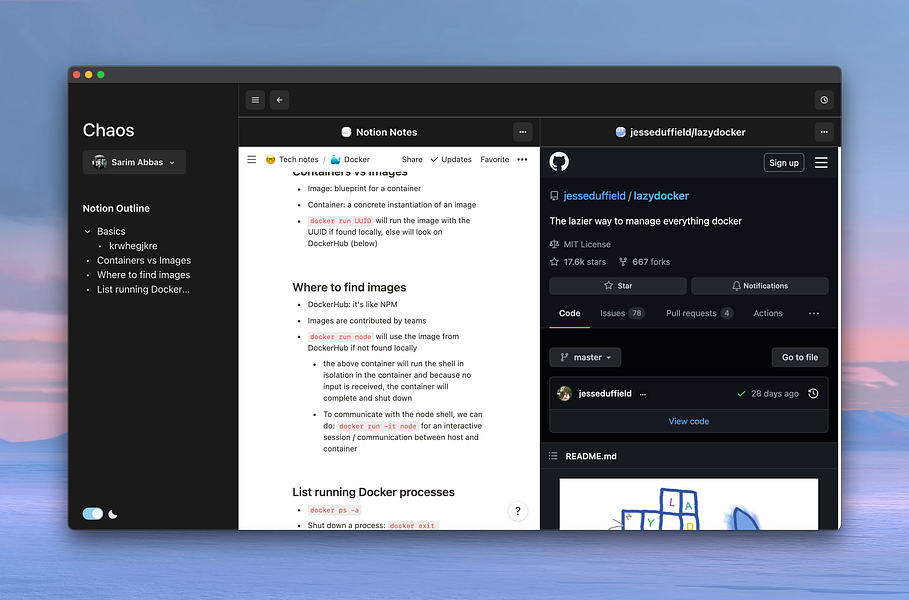Click the docker run node code snippet
909x600 pixels.
coord(340,337)
